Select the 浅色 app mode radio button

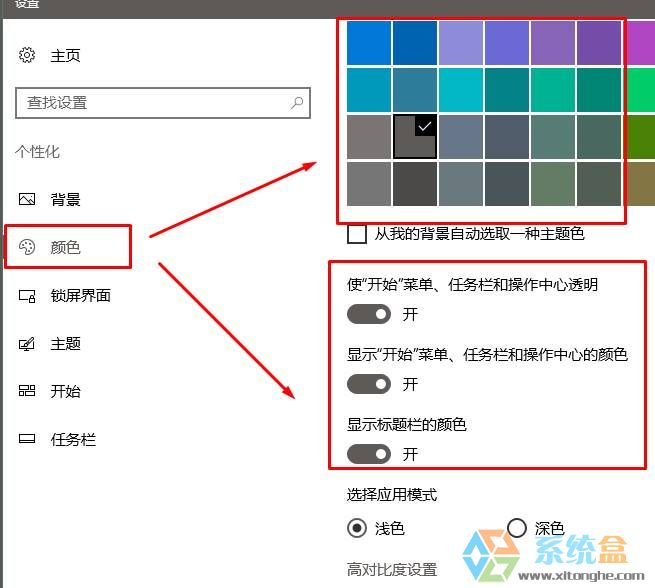357,528
